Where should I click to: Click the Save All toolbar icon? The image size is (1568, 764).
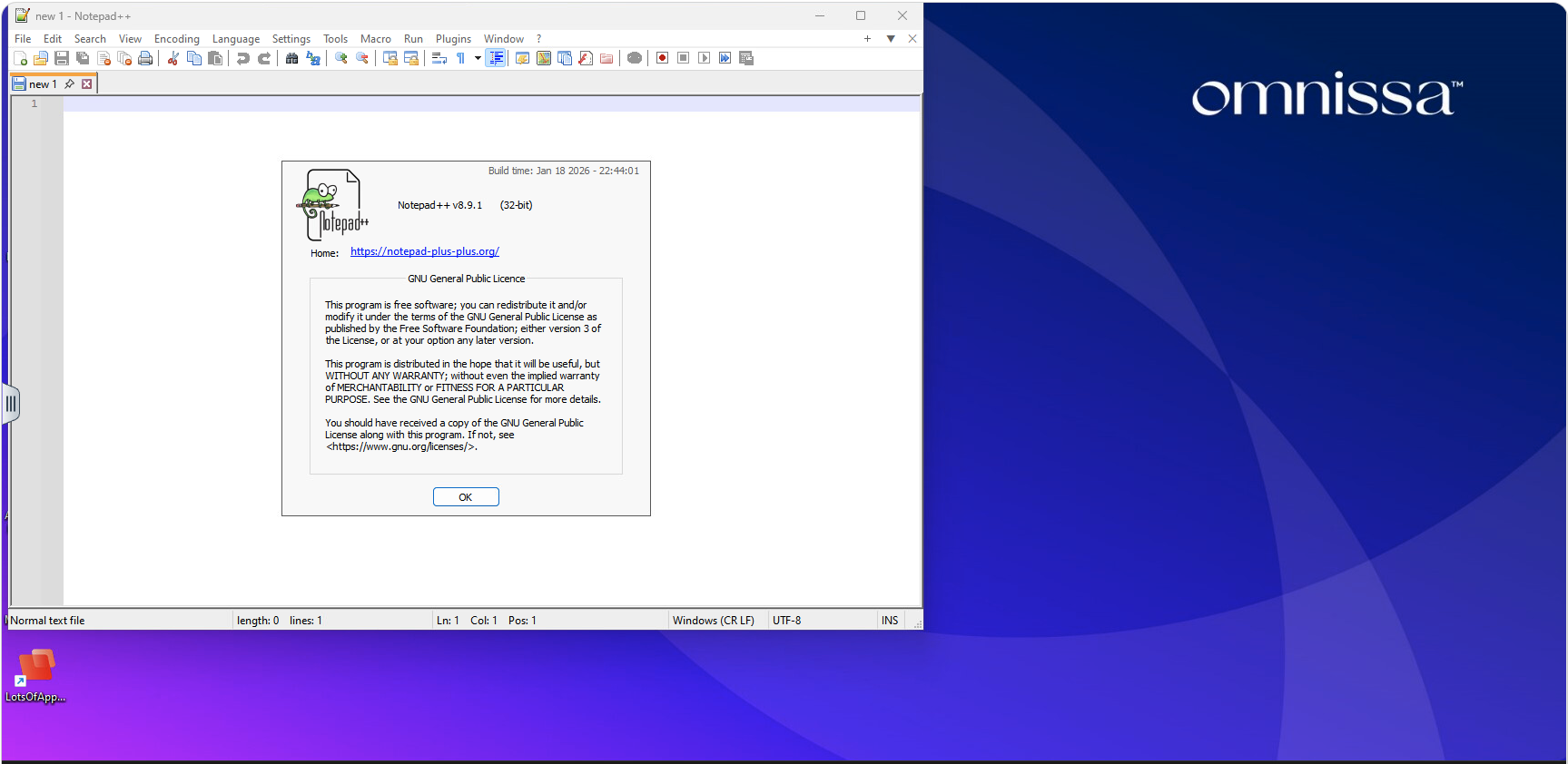tap(83, 58)
